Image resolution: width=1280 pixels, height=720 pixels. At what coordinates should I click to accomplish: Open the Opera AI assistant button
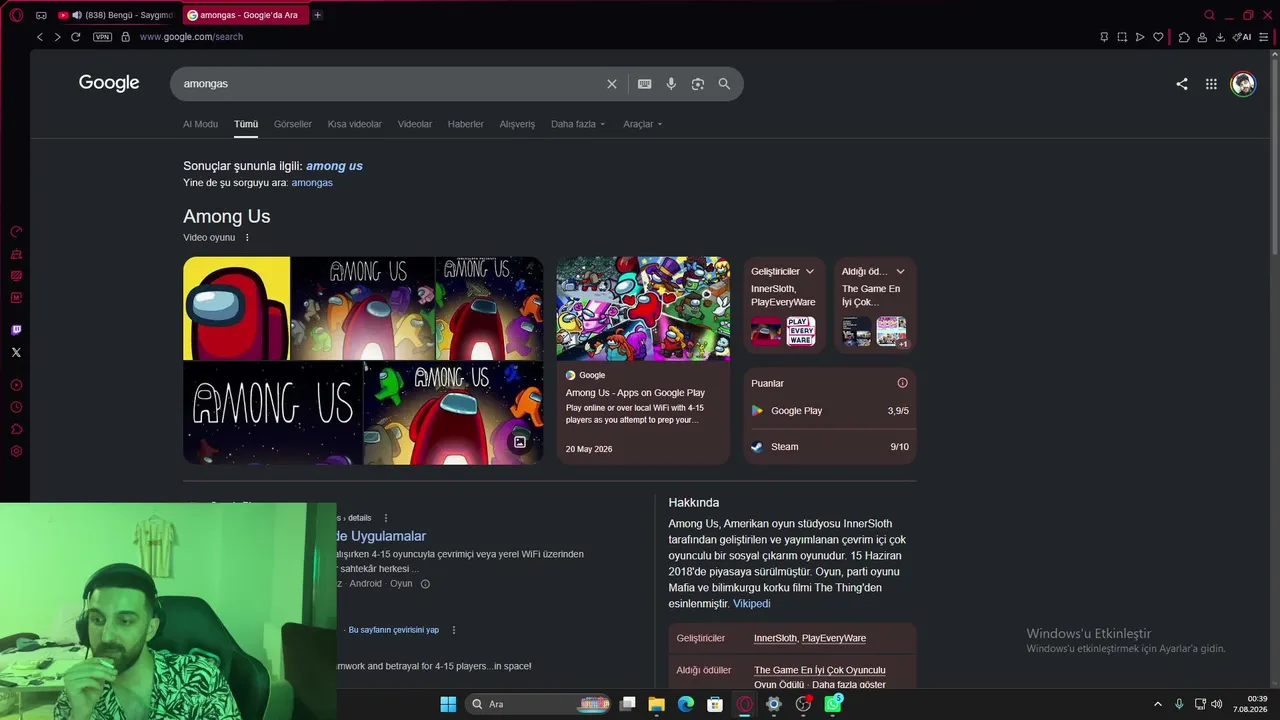point(1242,37)
